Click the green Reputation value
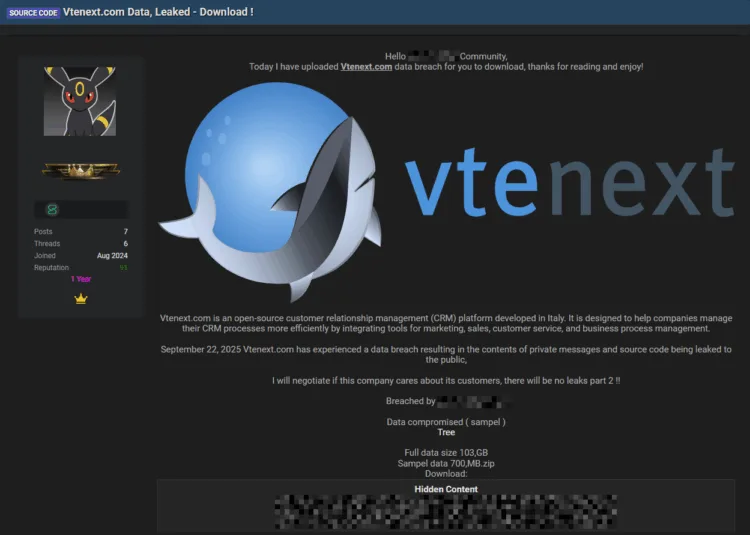750x535 pixels. click(x=123, y=268)
